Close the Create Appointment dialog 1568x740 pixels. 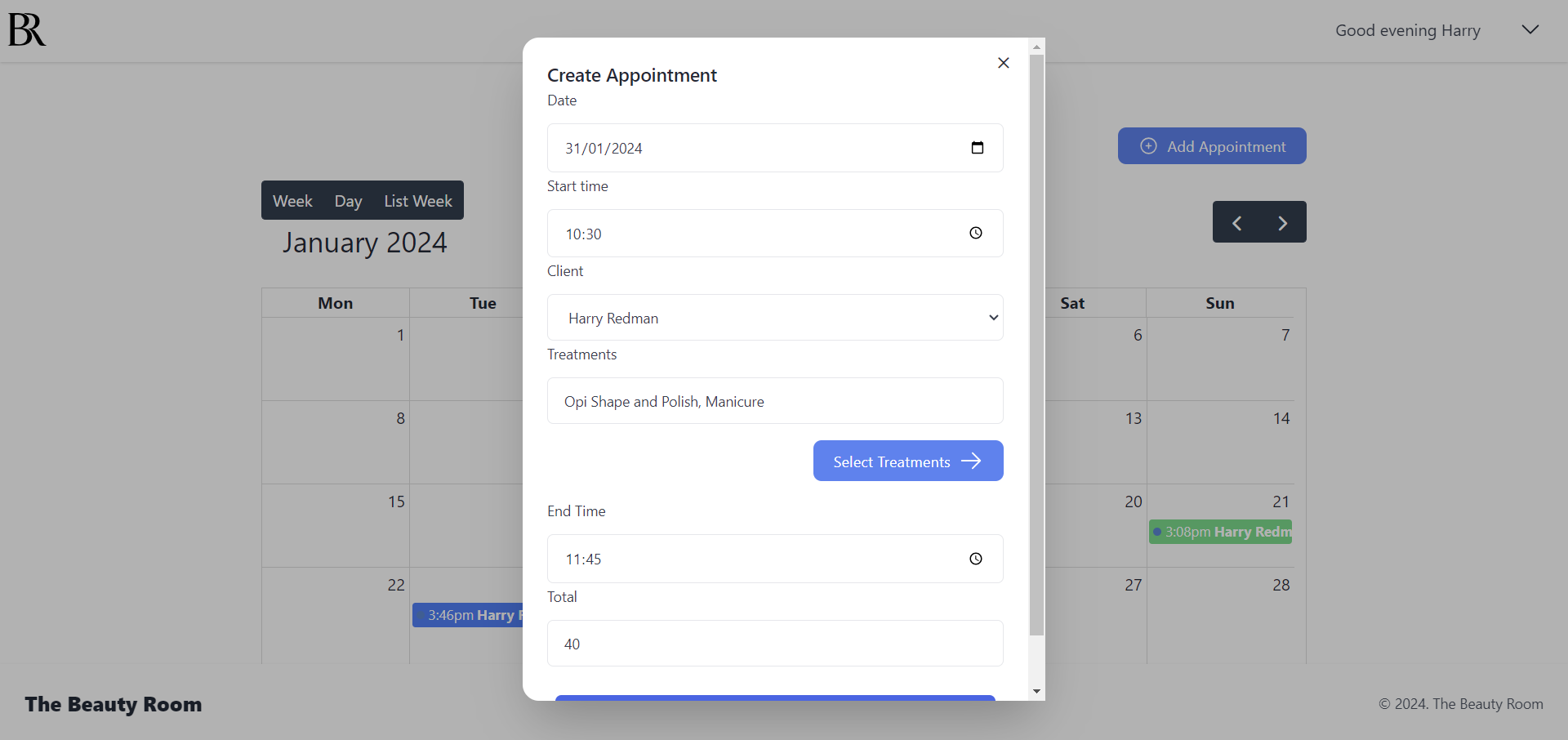[1003, 62]
